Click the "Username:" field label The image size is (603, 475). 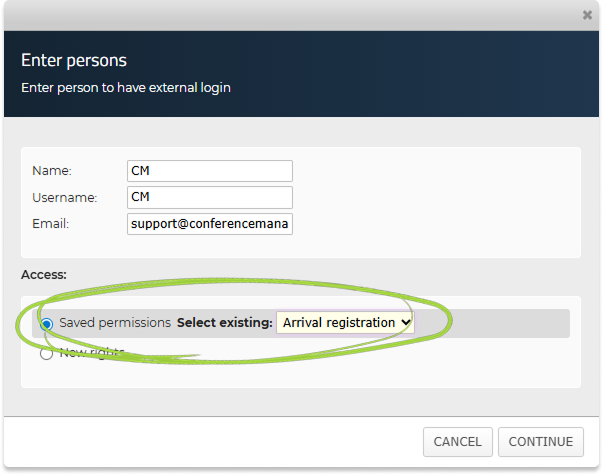64,197
